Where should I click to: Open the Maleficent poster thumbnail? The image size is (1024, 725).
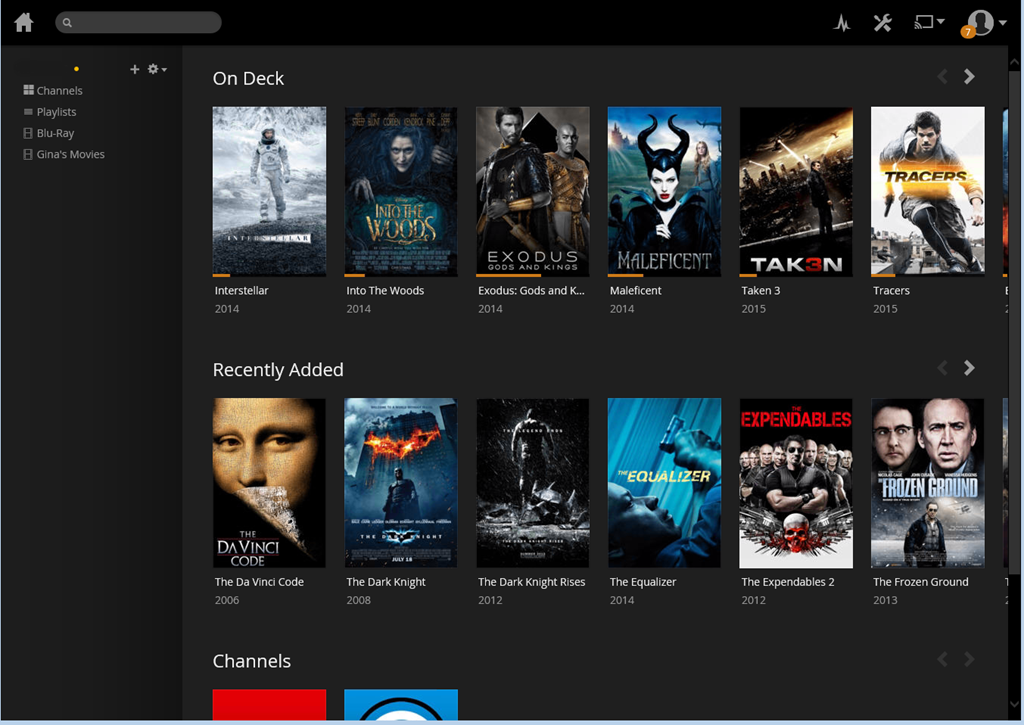tap(664, 190)
